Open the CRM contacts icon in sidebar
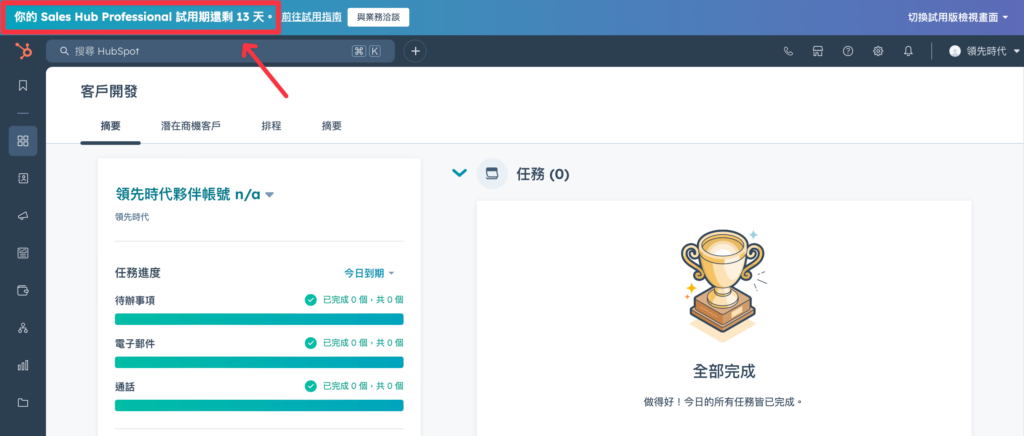 point(23,178)
